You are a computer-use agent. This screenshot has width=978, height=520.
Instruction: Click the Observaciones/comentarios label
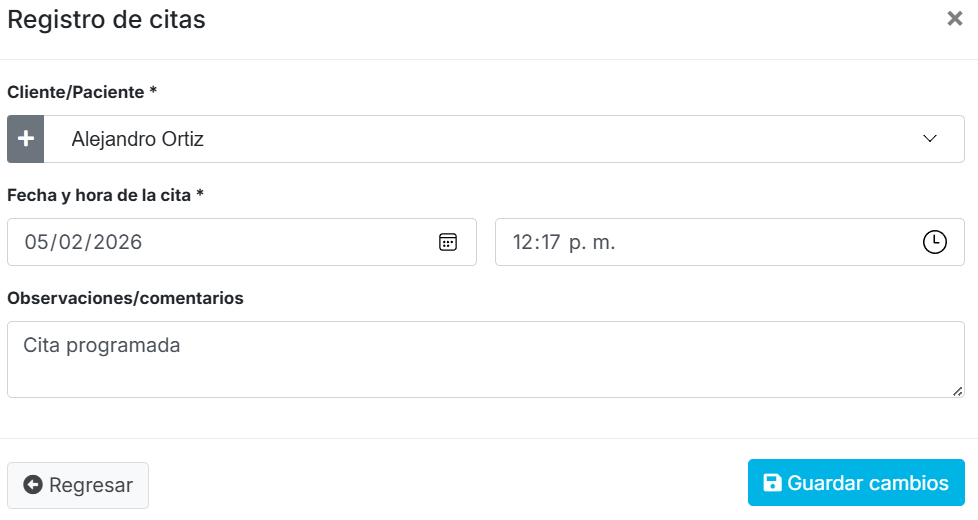tap(125, 298)
